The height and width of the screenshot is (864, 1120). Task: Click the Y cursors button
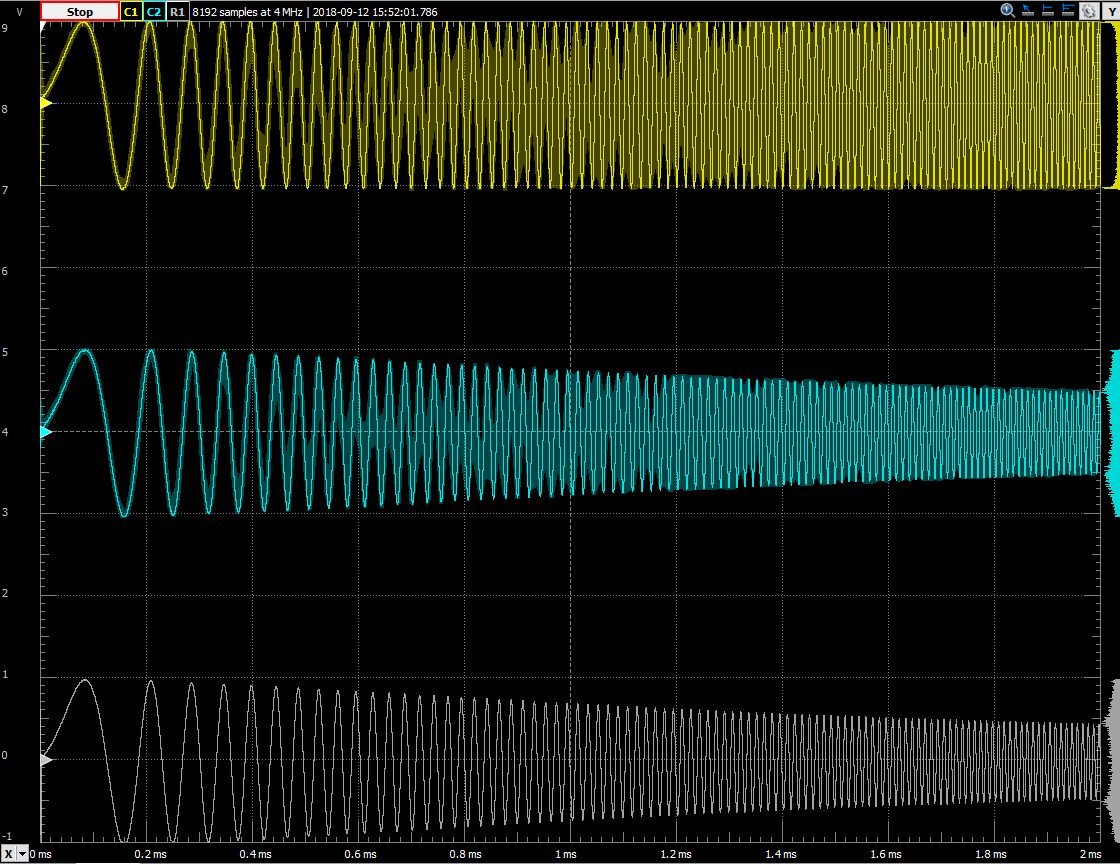pyautogui.click(x=1108, y=11)
